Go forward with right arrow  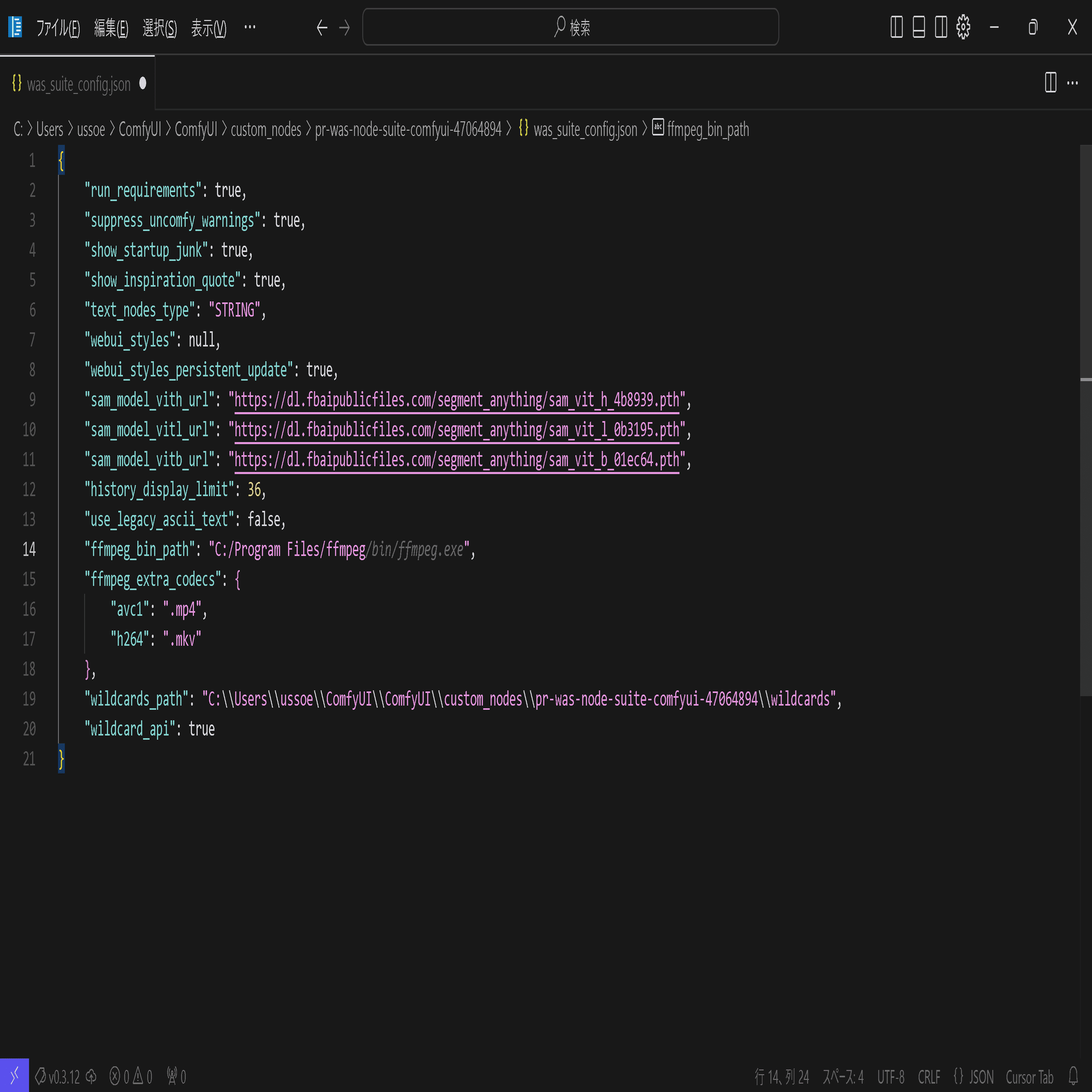(344, 27)
